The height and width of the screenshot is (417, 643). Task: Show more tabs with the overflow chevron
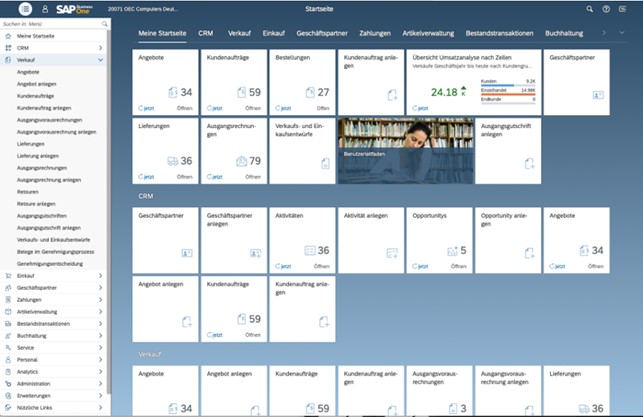(606, 33)
